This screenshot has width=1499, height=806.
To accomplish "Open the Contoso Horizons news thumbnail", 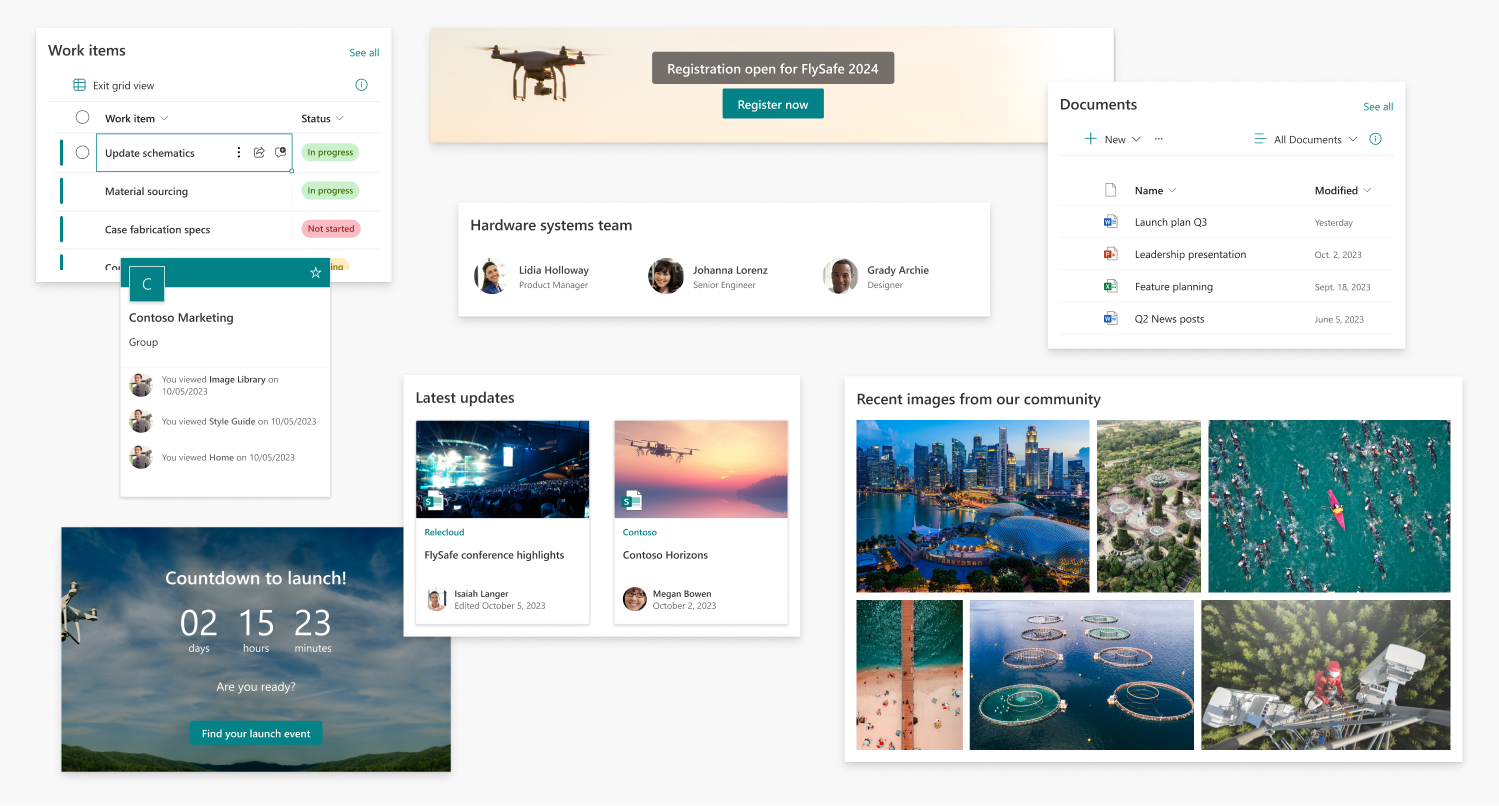I will [x=700, y=469].
